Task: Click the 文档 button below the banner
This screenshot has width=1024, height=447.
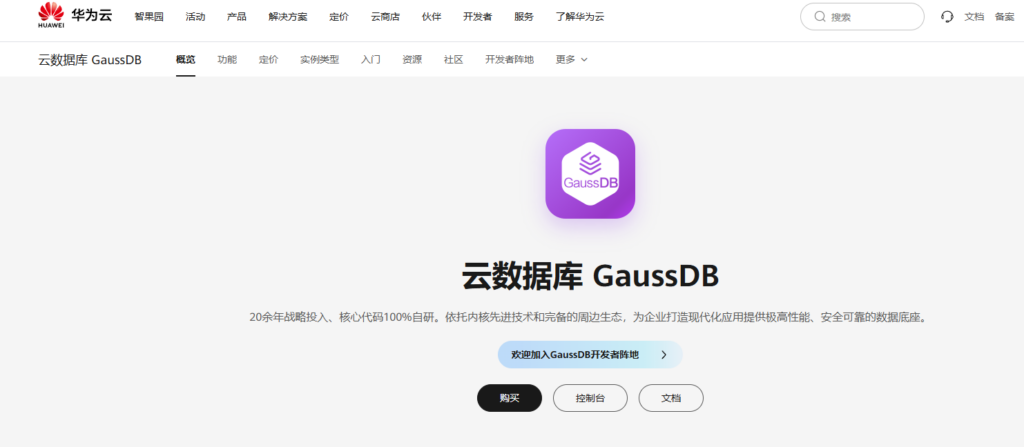Action: [x=671, y=398]
